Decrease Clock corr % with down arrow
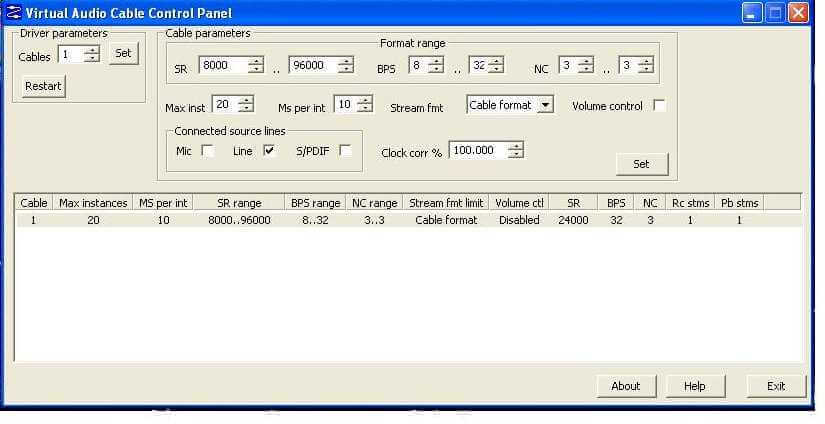 pos(516,154)
